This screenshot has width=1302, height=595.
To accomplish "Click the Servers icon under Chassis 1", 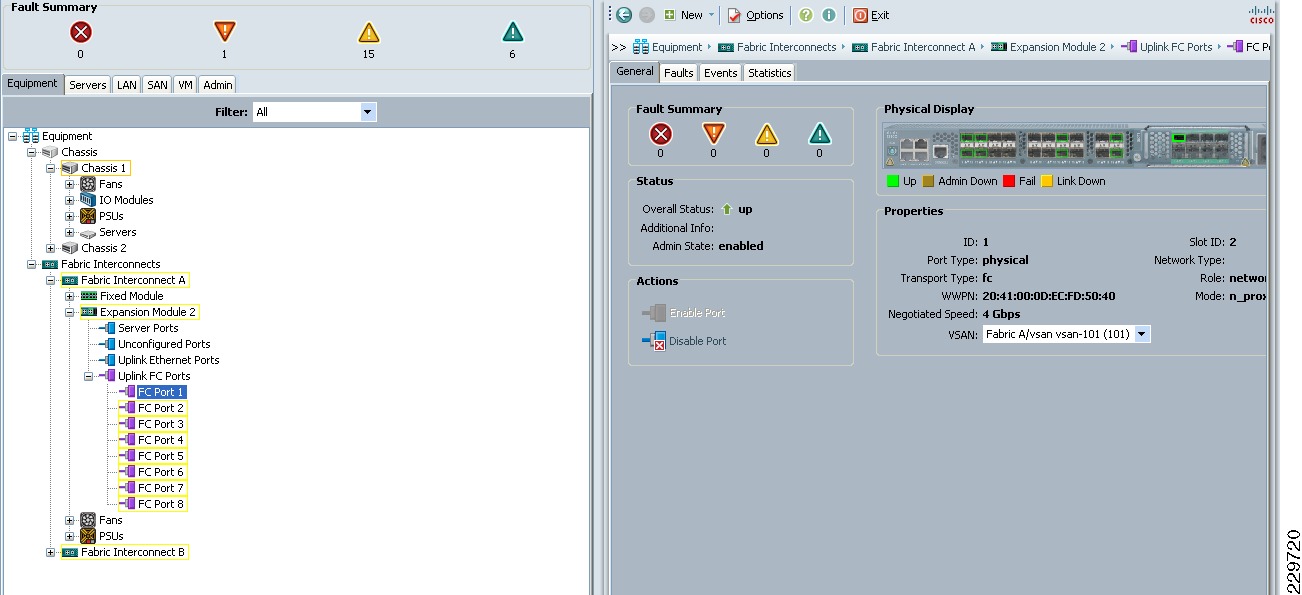I will point(88,232).
